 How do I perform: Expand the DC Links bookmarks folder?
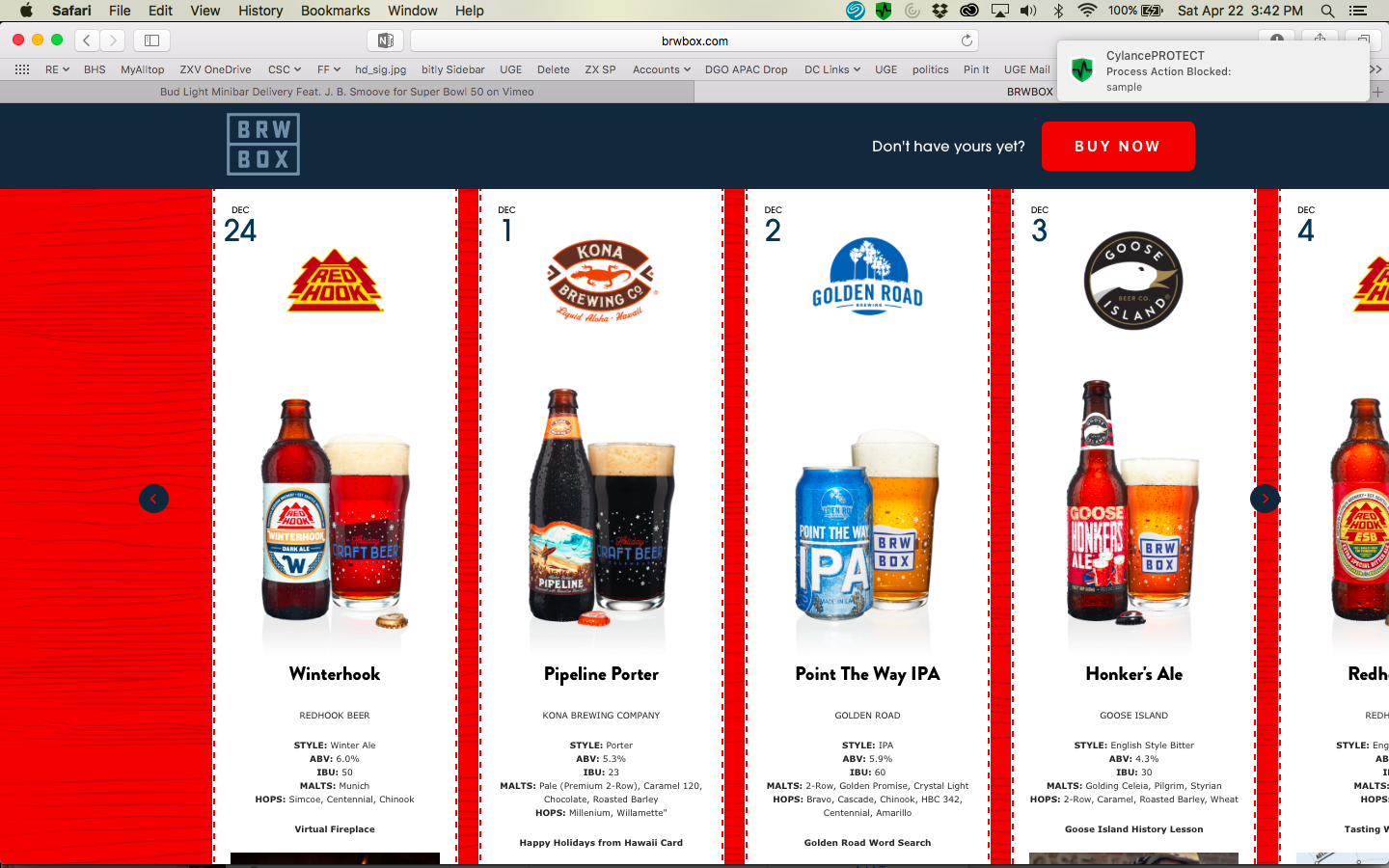pyautogui.click(x=832, y=69)
